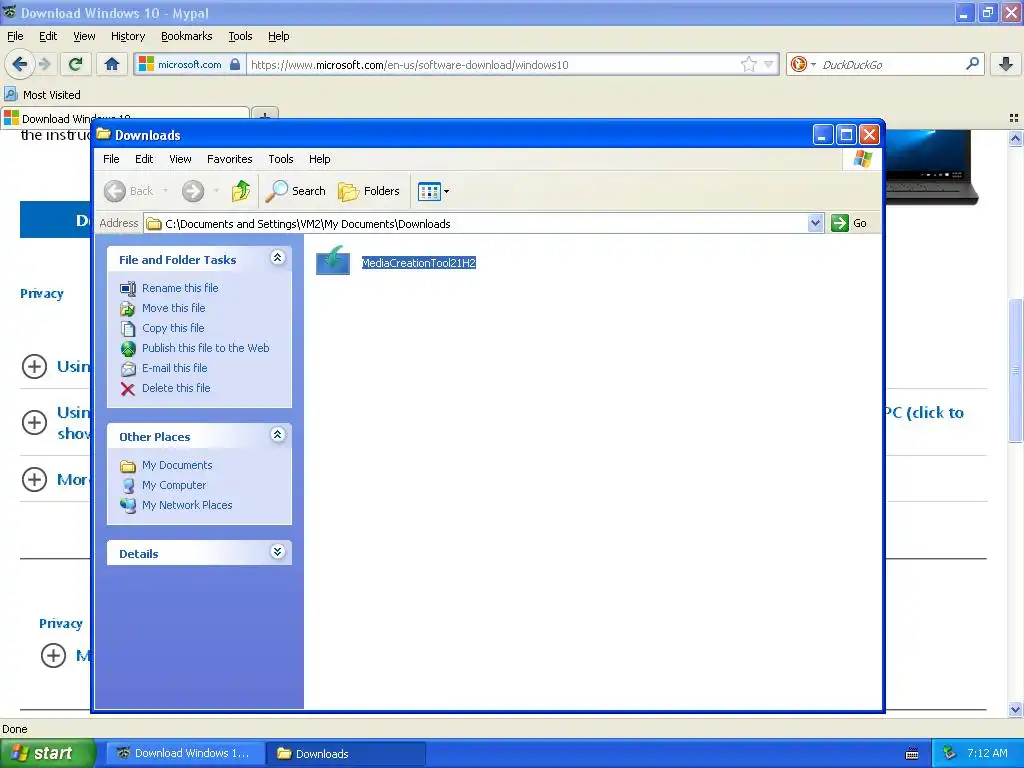1024x768 pixels.
Task: Open My Documents from Other Places
Action: [x=177, y=465]
